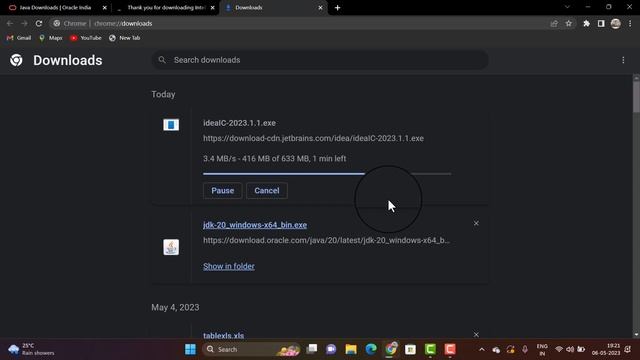Screen dimensions: 640x360
Task: Go back to previous page
Action: pos(10,24)
